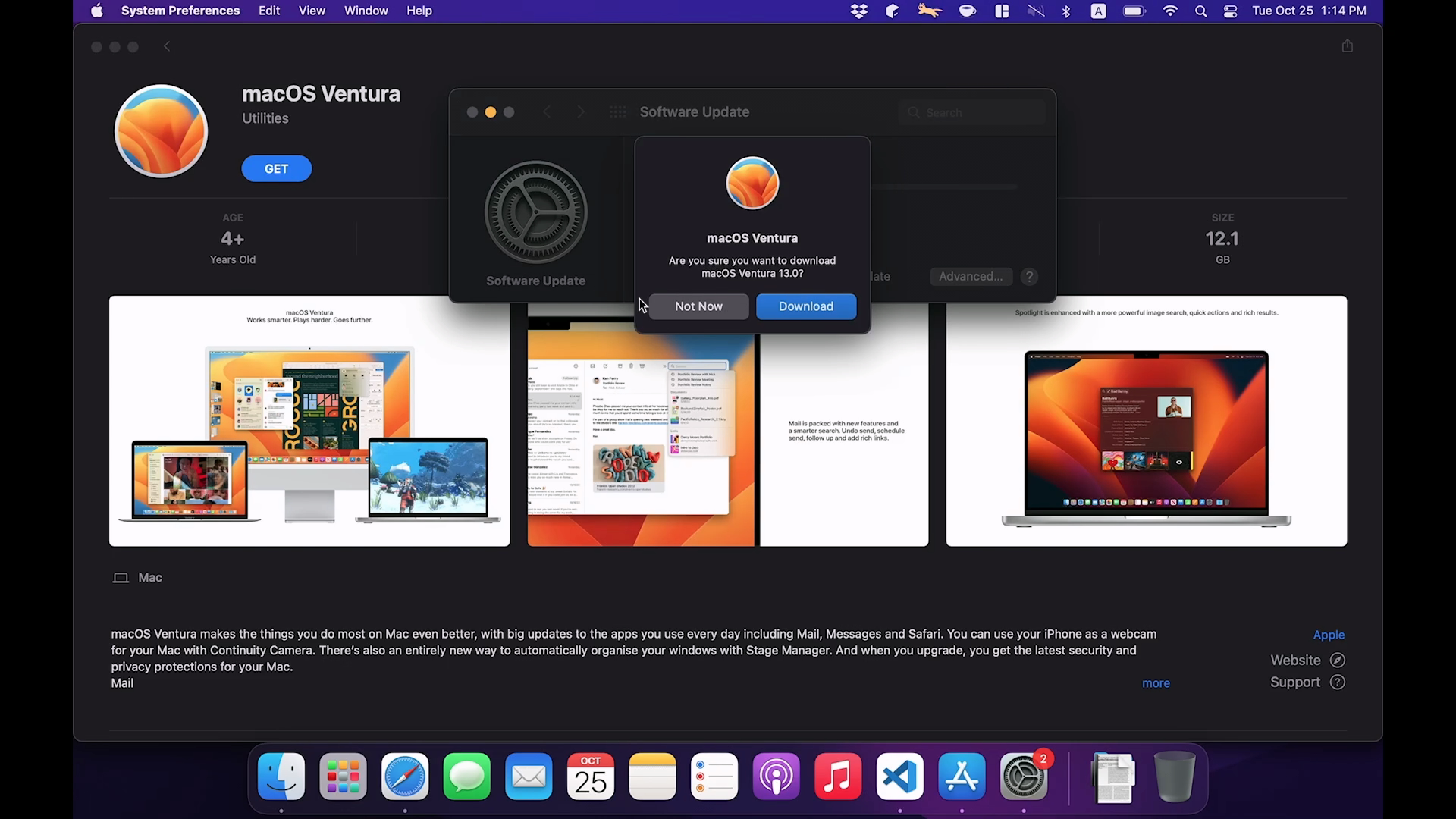Click the battery status icon
The width and height of the screenshot is (1456, 819).
(x=1134, y=11)
